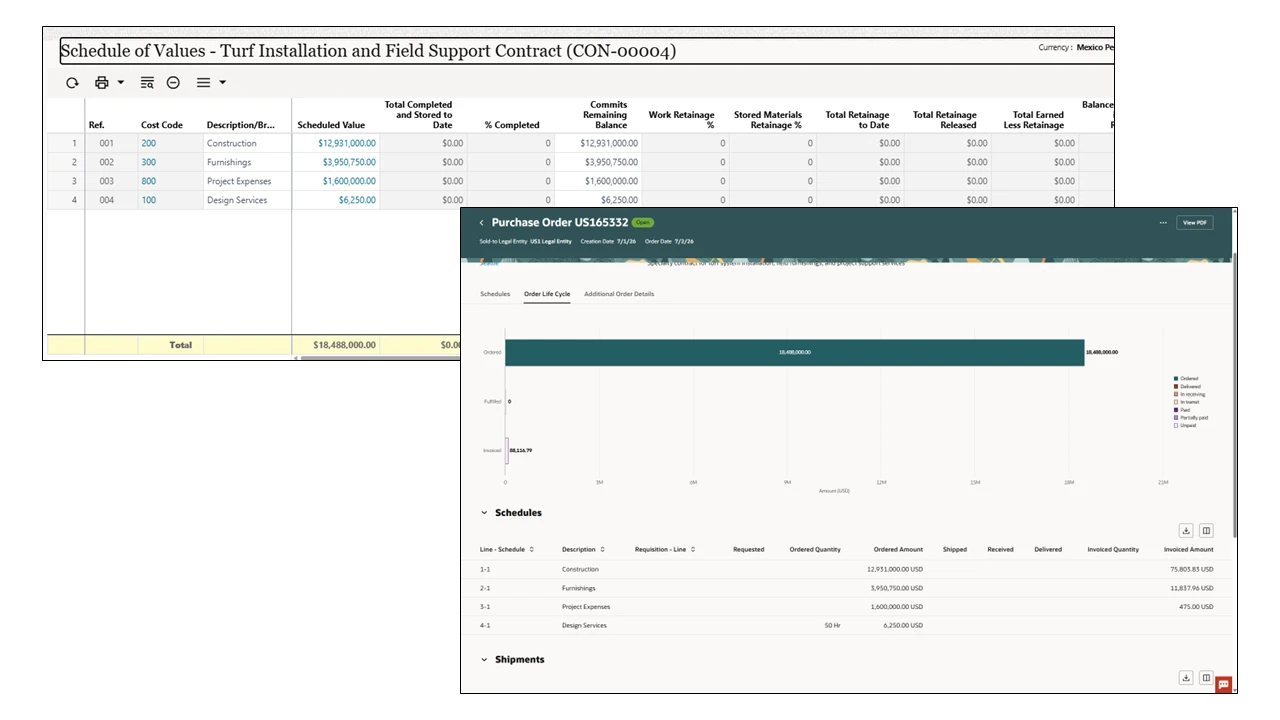1280x720 pixels.
Task: Click the View PDF button
Action: point(1195,223)
